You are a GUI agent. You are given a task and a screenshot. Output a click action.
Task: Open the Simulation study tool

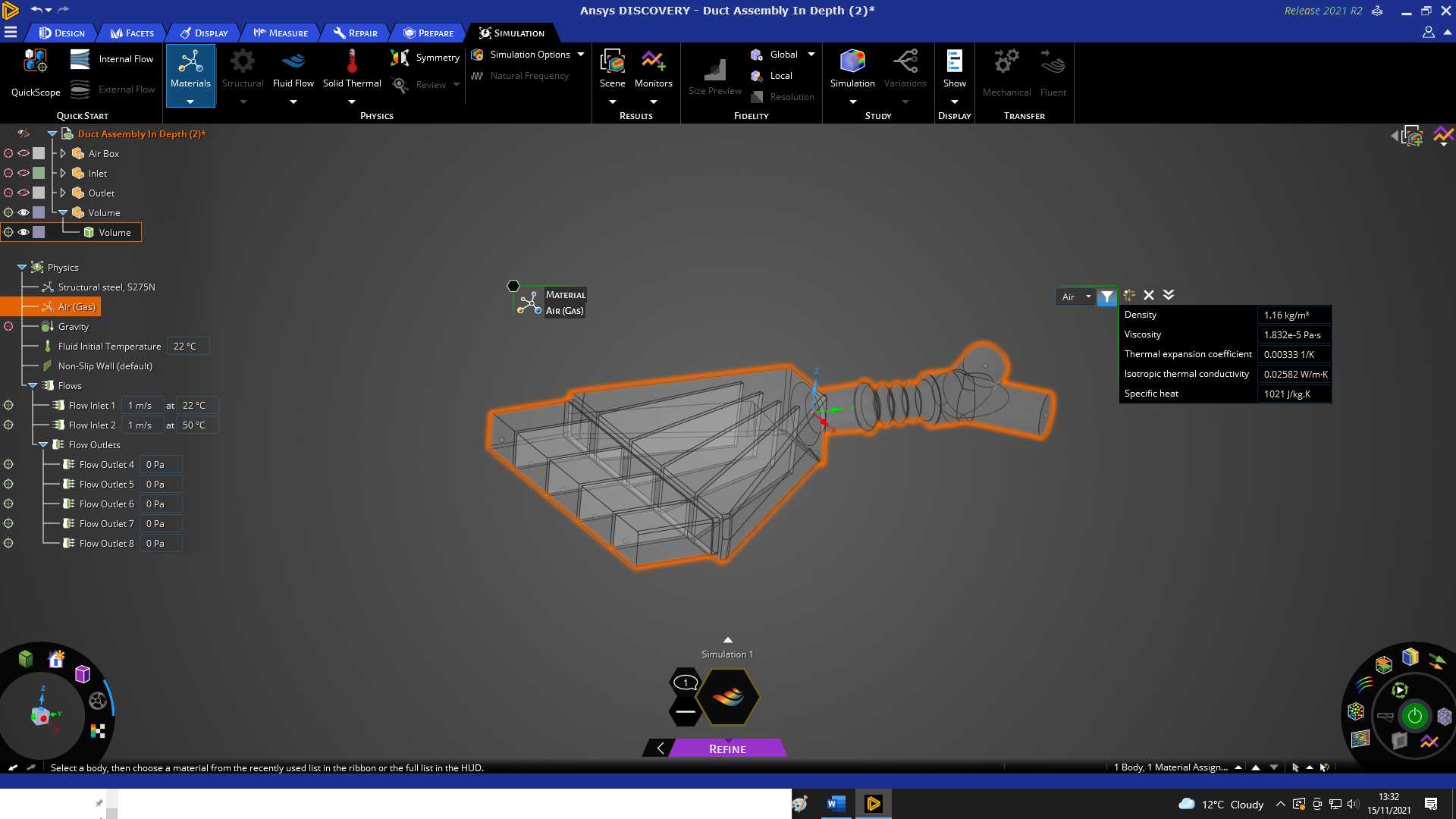[852, 74]
